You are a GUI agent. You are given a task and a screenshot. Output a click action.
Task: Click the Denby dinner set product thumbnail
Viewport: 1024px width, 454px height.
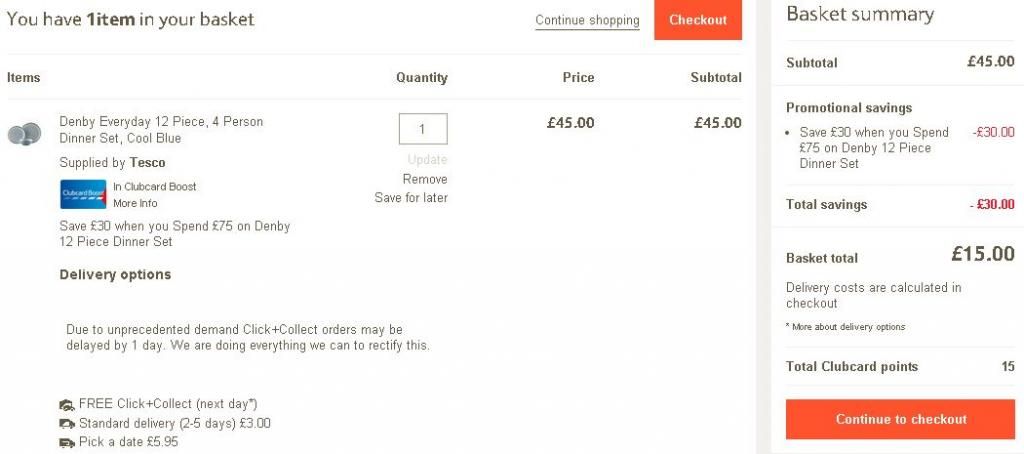click(x=24, y=134)
